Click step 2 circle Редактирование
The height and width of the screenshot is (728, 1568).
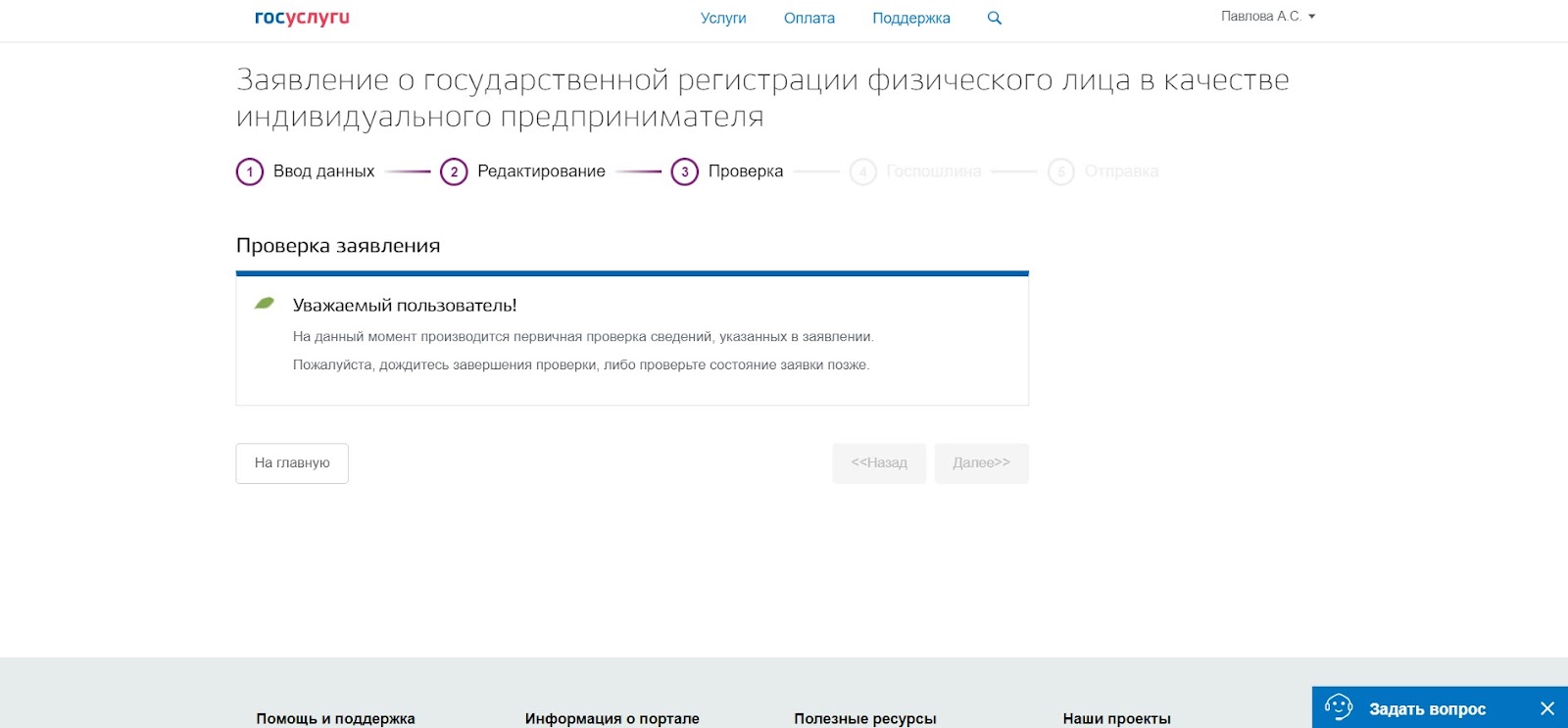[454, 171]
